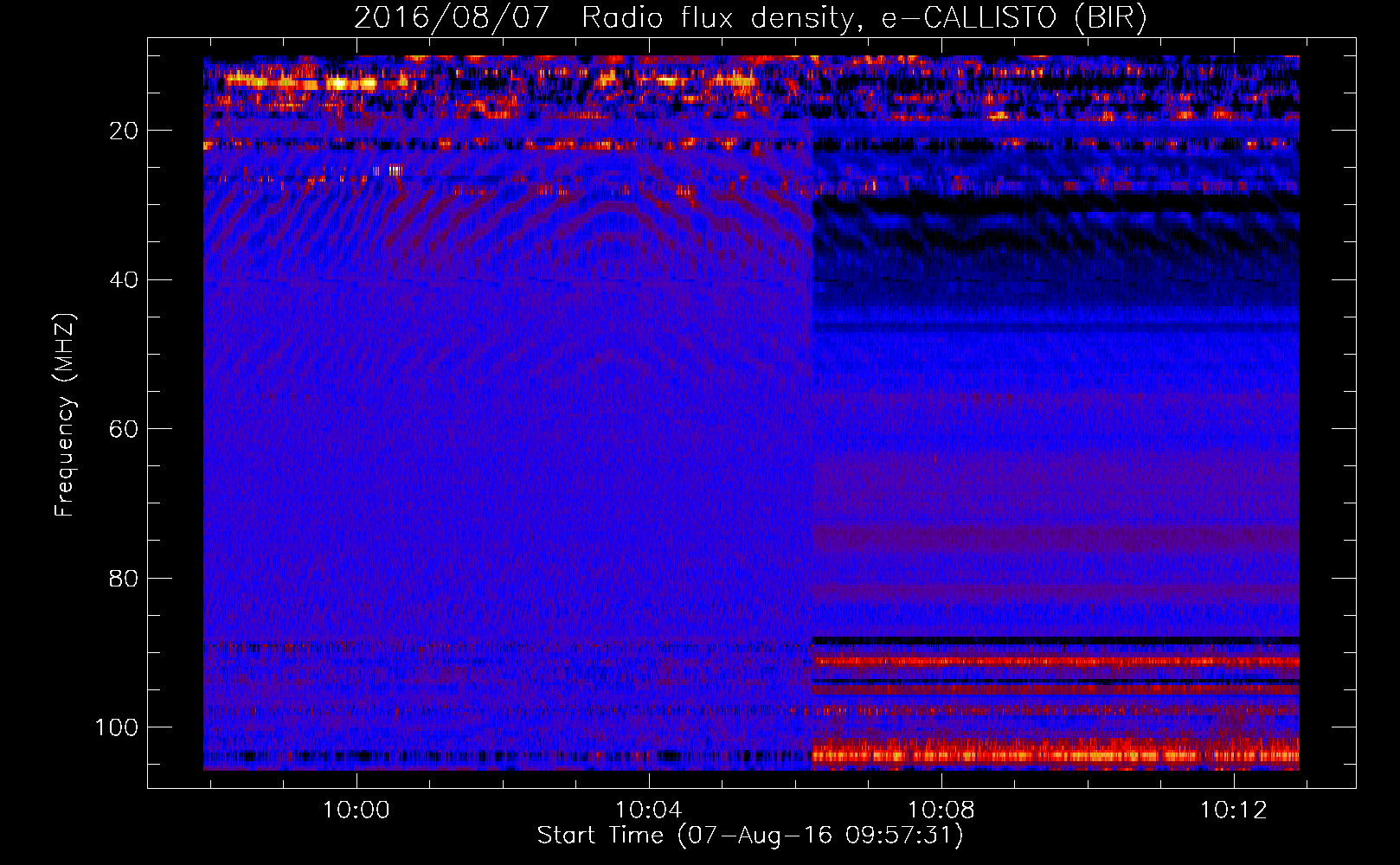Click the 10:00 time tick label

tap(356, 811)
